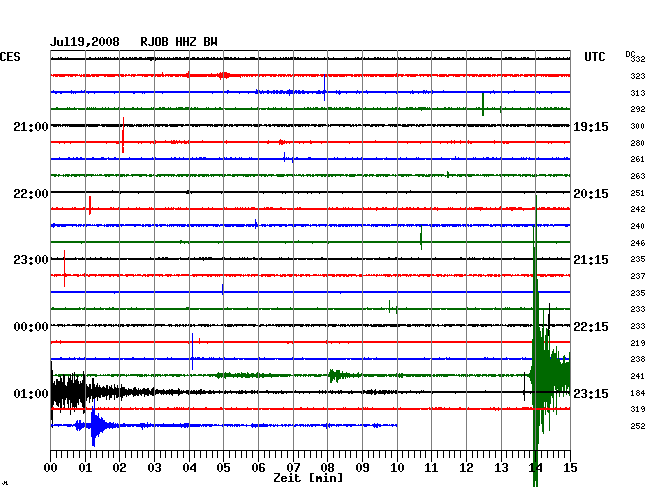Click the DC value 251
Viewport: 650px width, 494px height.
(x=638, y=193)
